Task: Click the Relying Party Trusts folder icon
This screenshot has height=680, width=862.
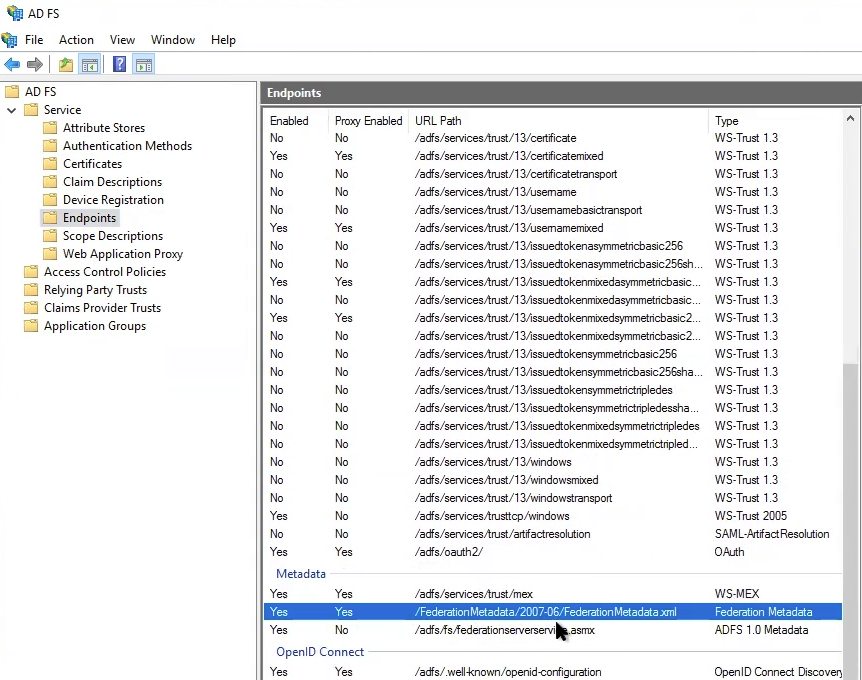Action: (x=31, y=290)
